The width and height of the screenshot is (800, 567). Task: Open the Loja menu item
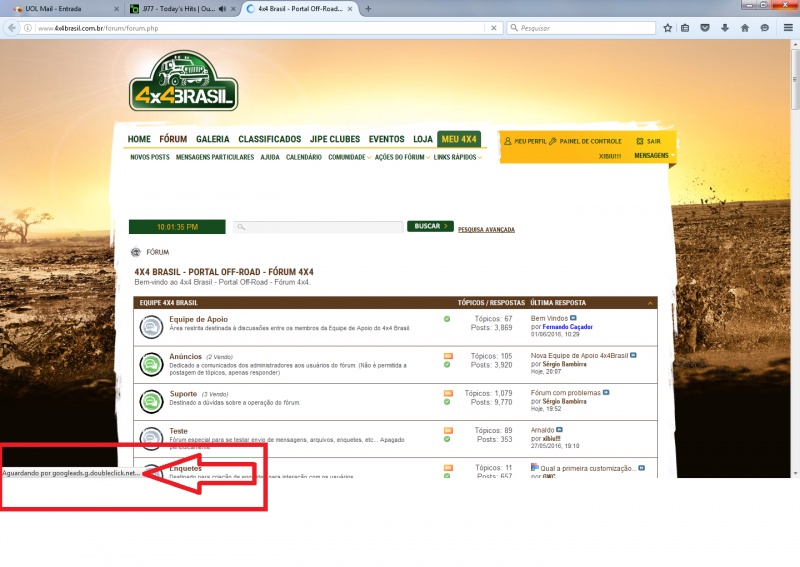click(x=422, y=139)
